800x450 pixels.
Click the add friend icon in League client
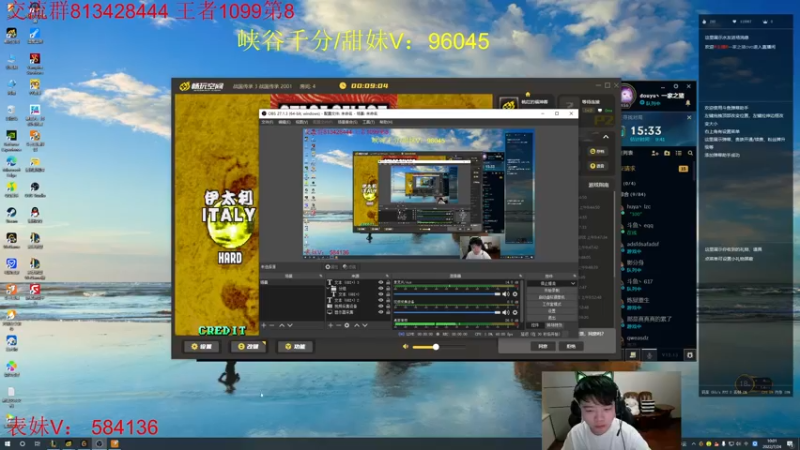tap(655, 153)
